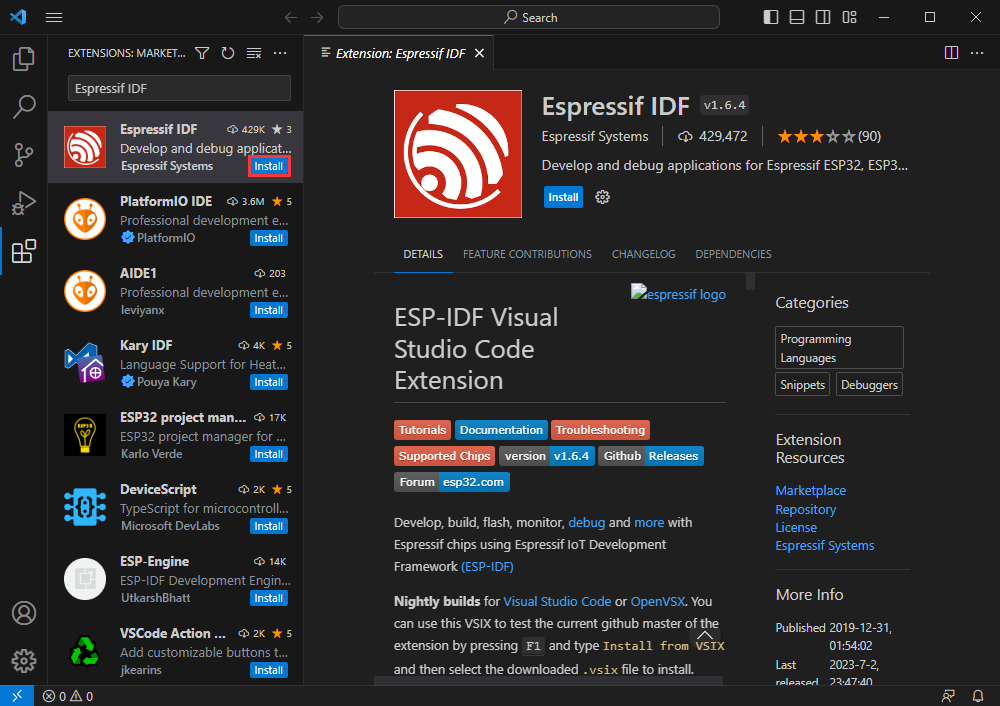The height and width of the screenshot is (706, 1000).
Task: Open the Customize Layout icon
Action: tap(849, 17)
